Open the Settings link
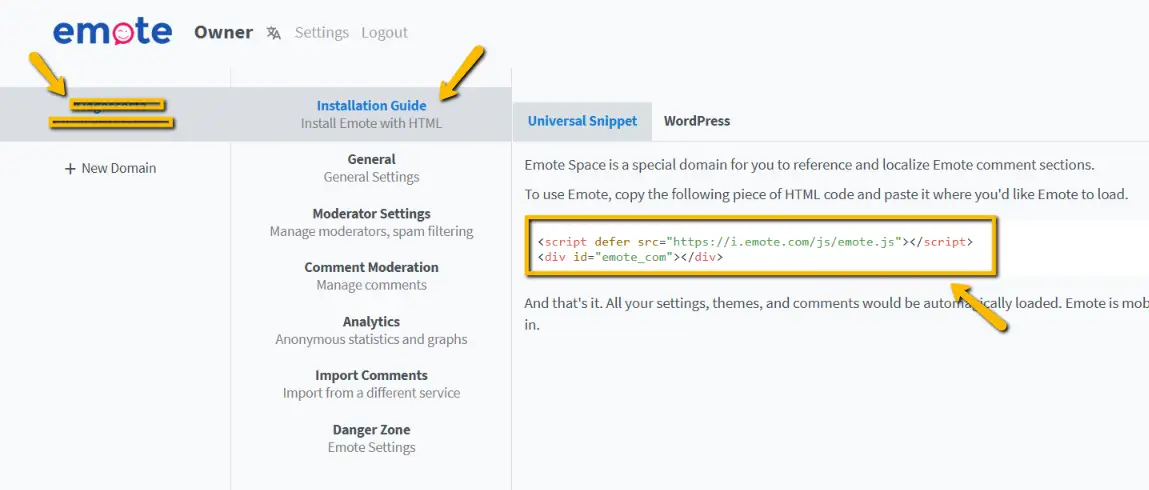The image size is (1149, 490). click(321, 33)
